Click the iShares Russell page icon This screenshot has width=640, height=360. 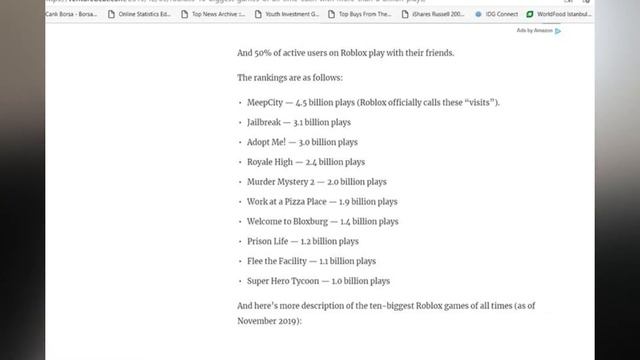coord(405,14)
